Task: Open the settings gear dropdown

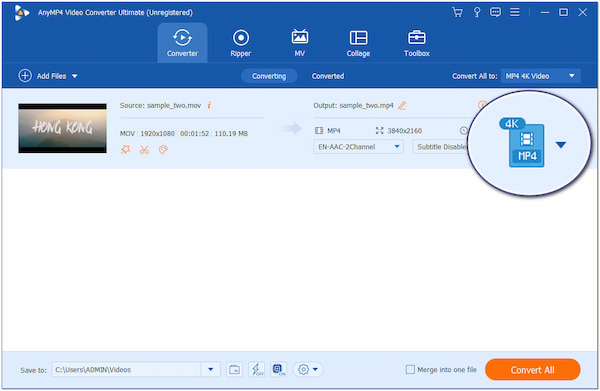Action: click(308, 370)
